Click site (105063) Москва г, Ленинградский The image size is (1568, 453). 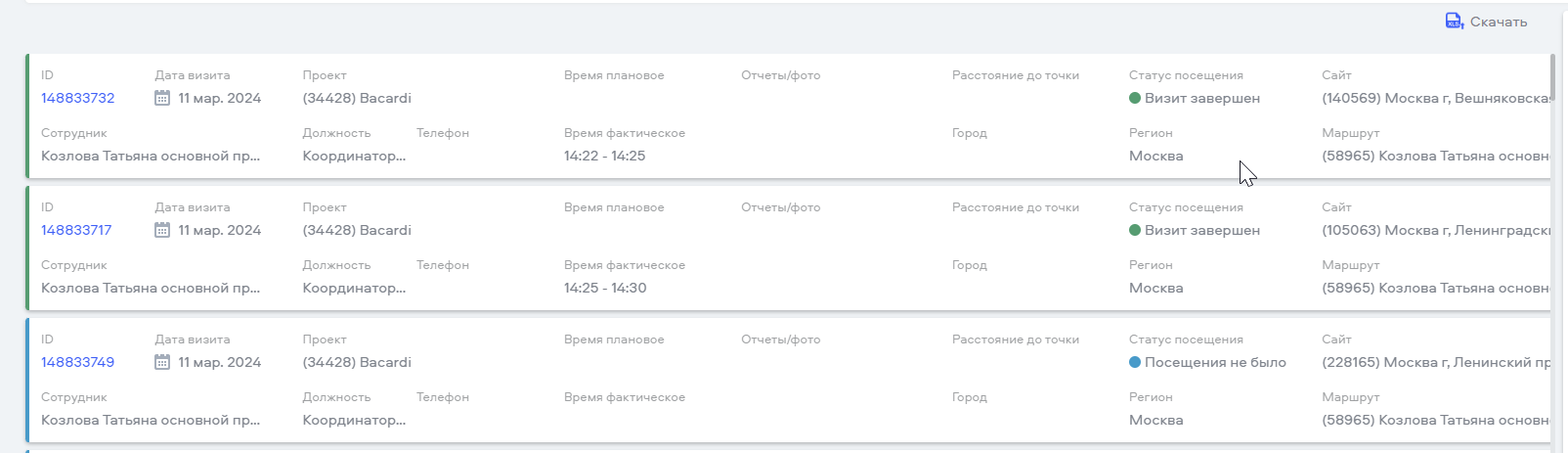point(1436,230)
